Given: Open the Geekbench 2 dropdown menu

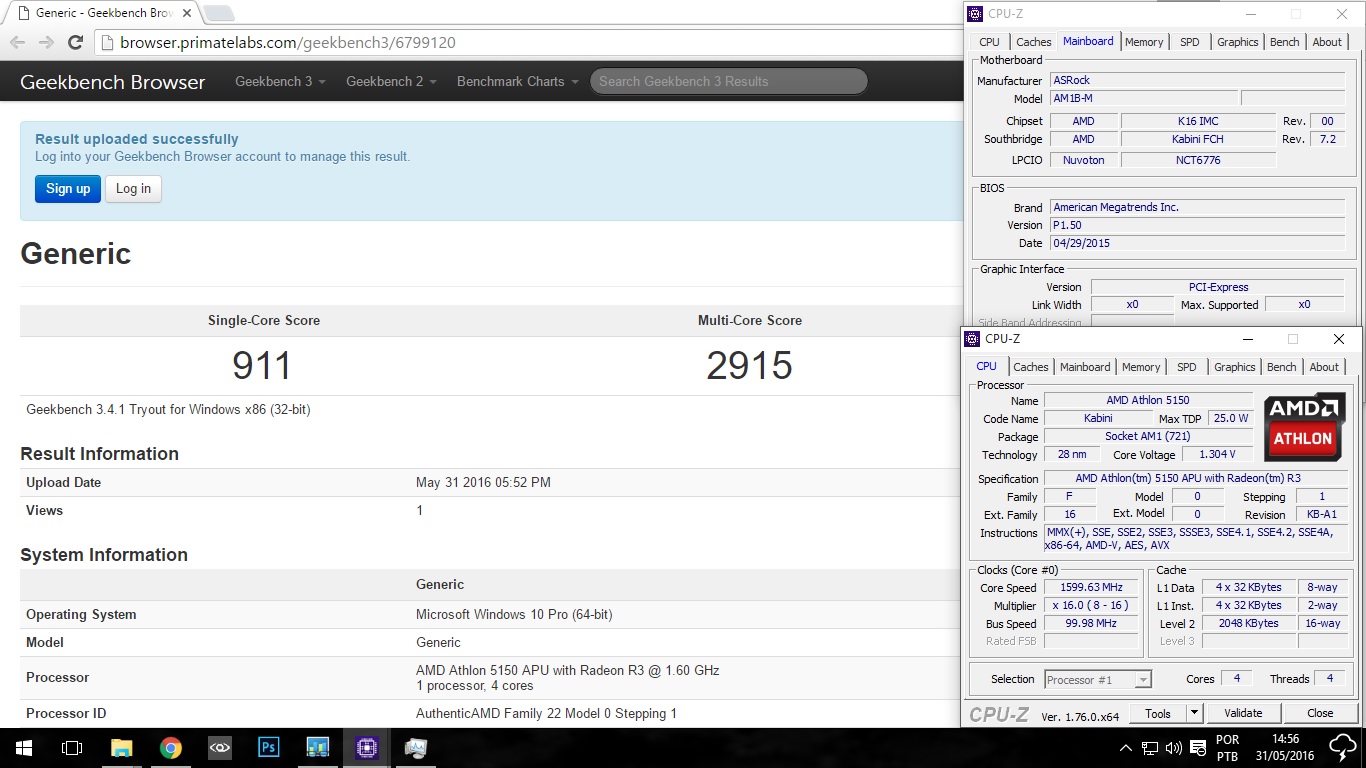Looking at the screenshot, I should pos(391,81).
